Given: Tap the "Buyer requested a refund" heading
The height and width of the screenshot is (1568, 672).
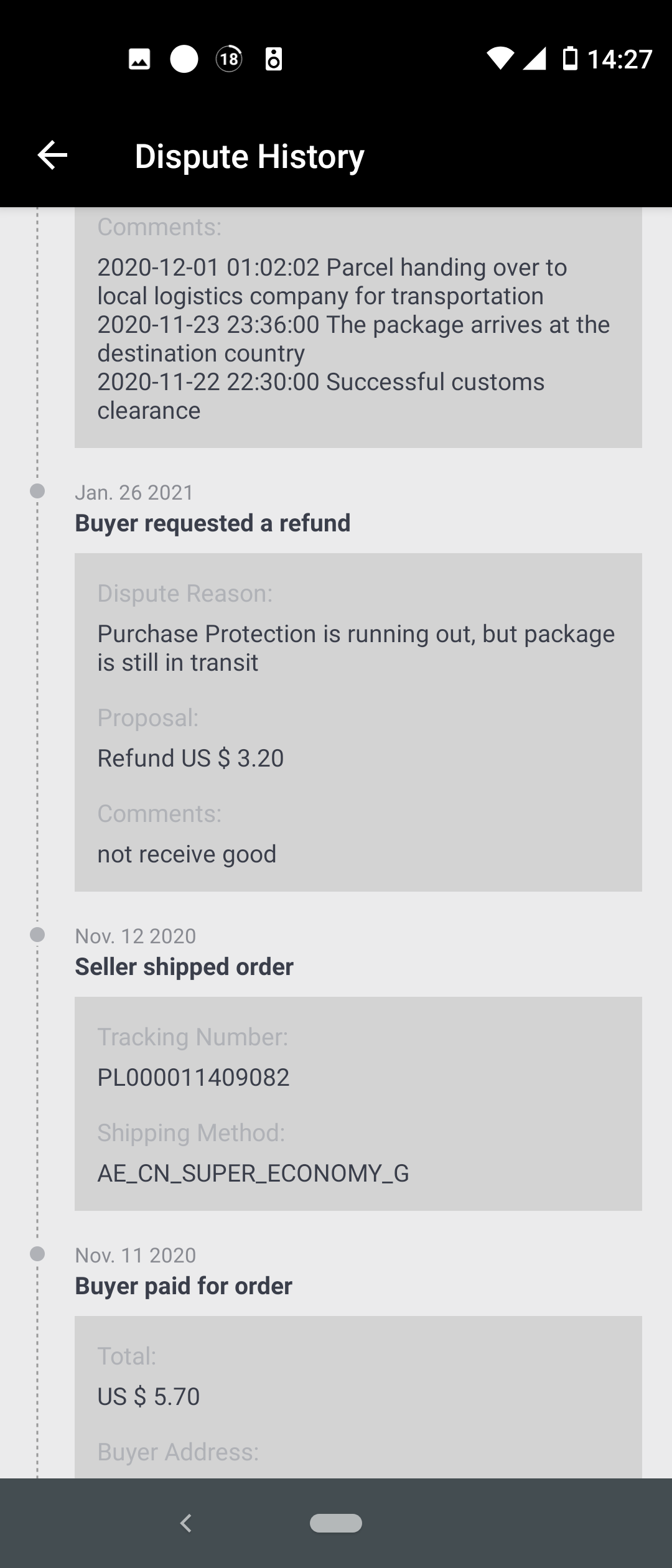Looking at the screenshot, I should (213, 523).
